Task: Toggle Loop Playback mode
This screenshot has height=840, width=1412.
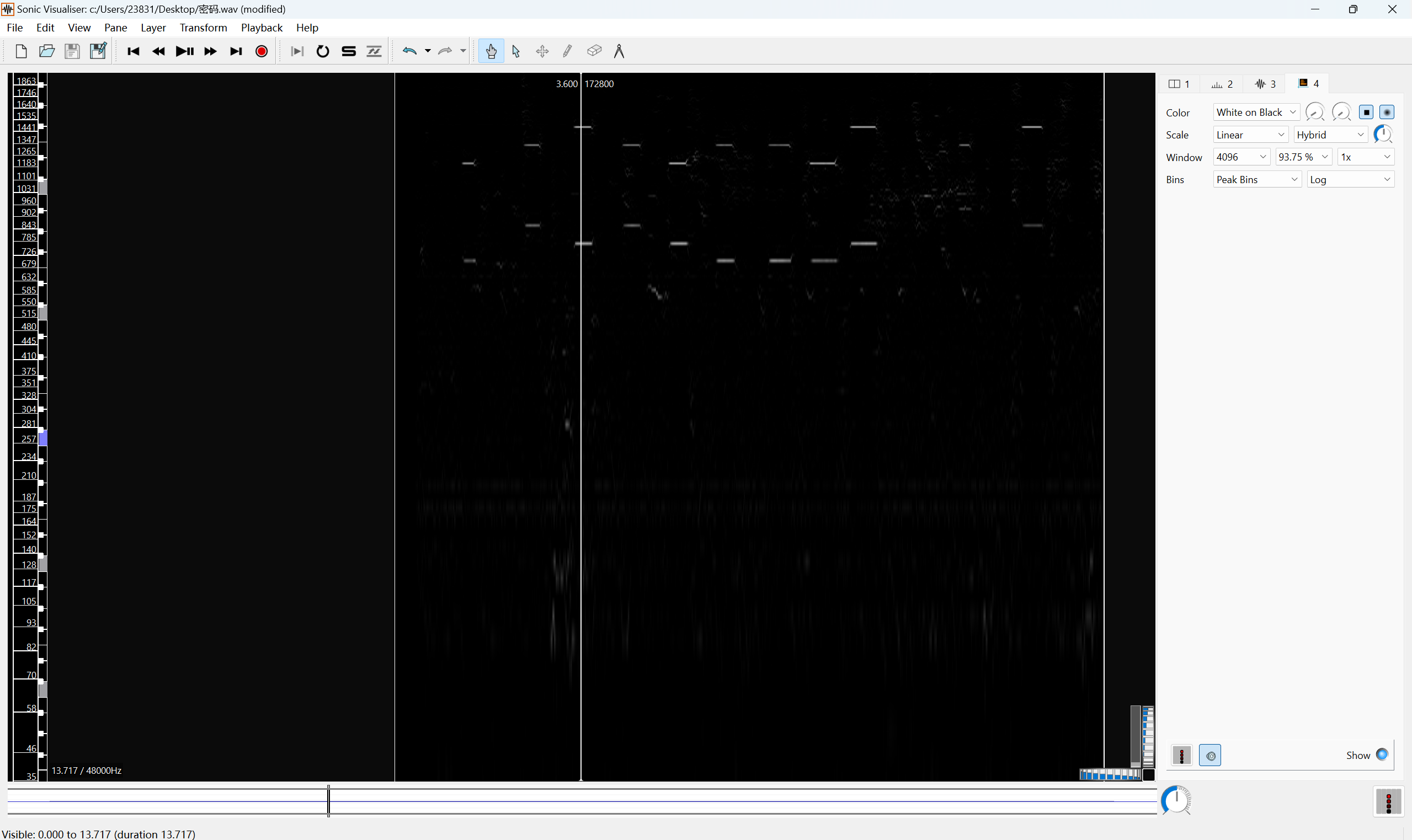Action: [x=323, y=51]
